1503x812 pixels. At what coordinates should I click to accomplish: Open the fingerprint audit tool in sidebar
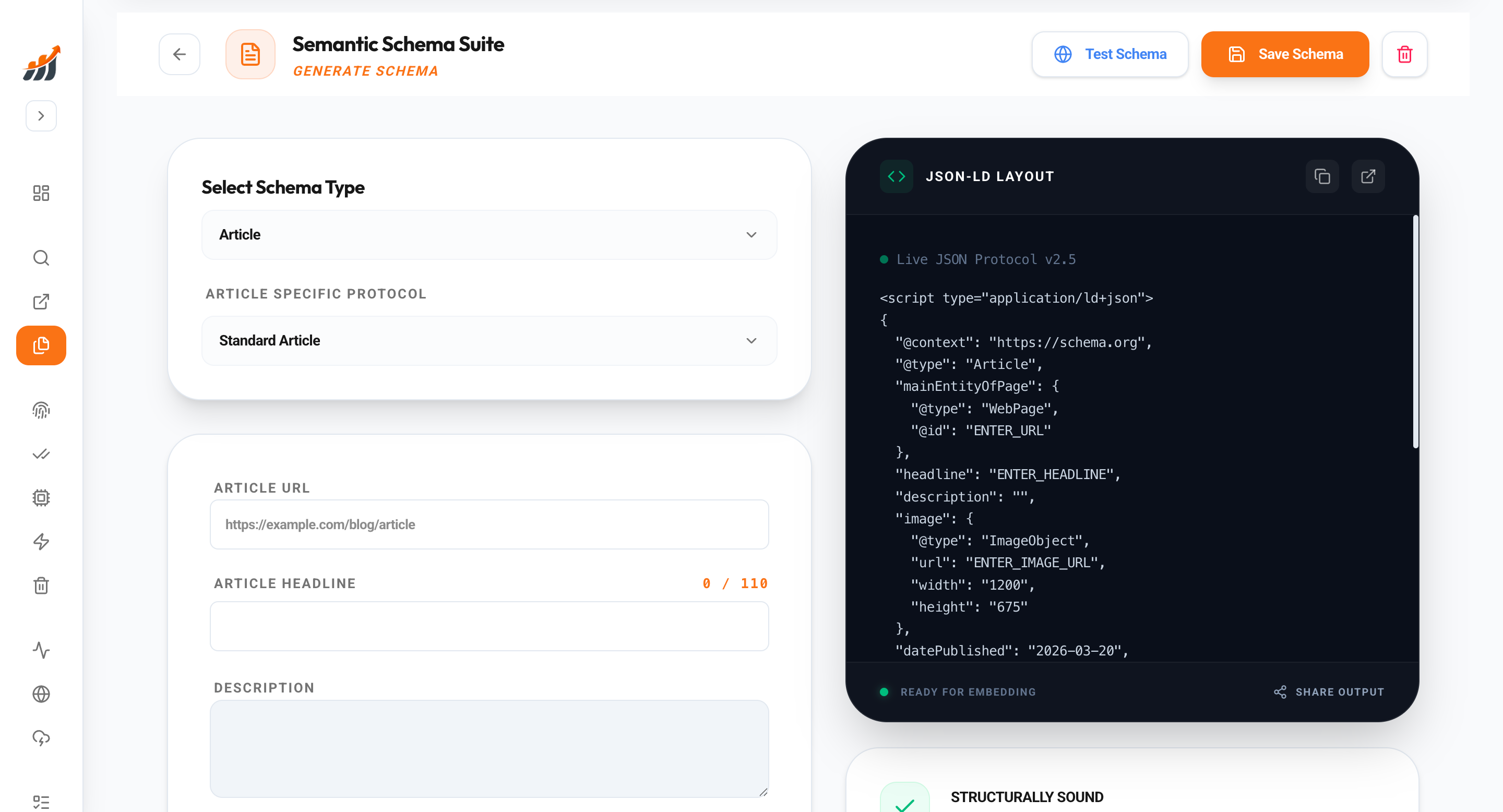click(41, 410)
